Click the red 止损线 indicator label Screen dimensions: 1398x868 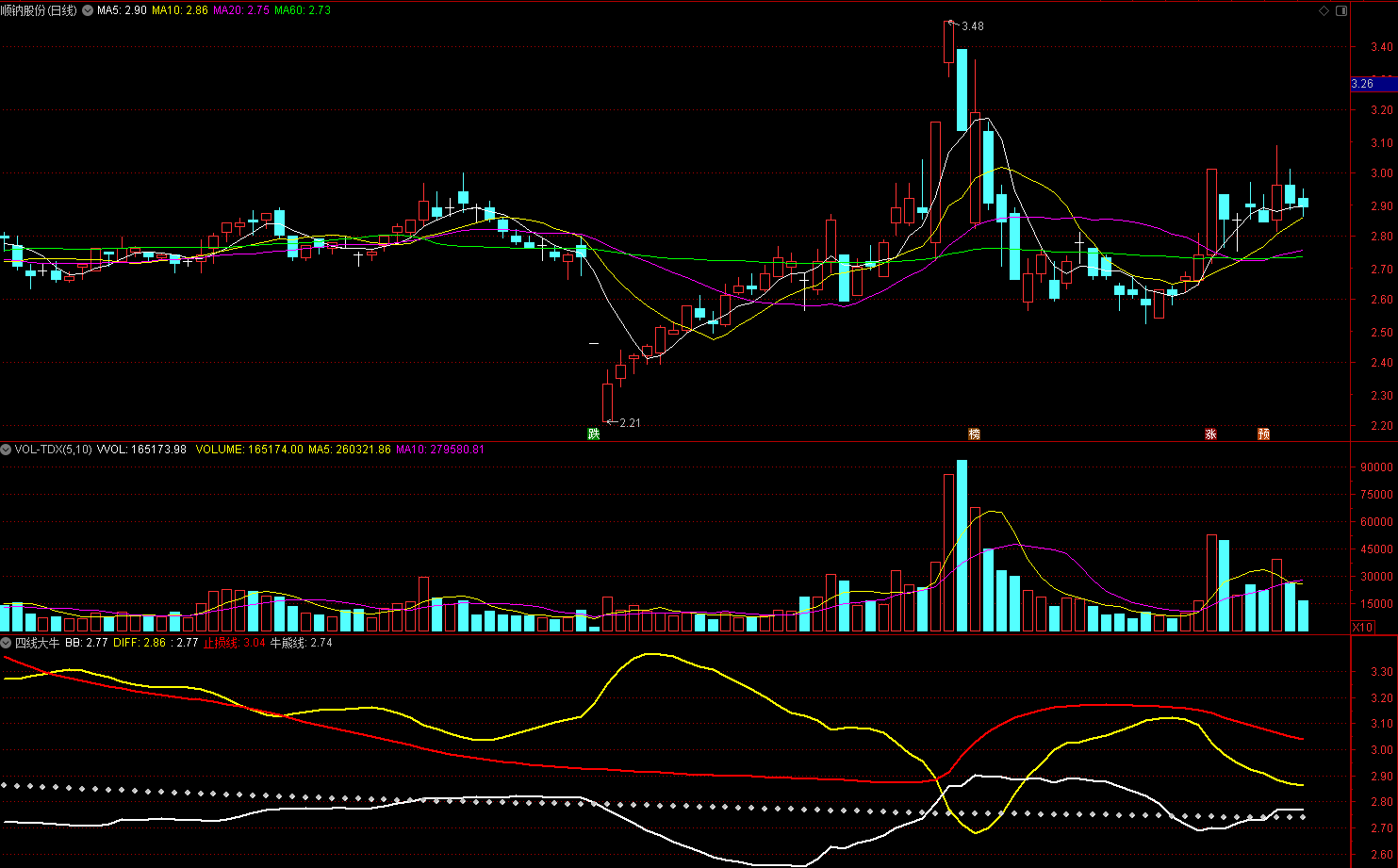click(x=221, y=643)
